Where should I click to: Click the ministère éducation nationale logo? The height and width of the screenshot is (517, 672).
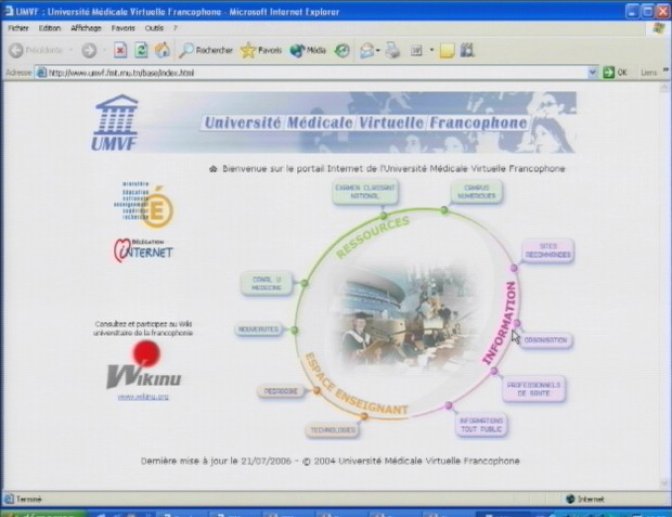(x=144, y=205)
